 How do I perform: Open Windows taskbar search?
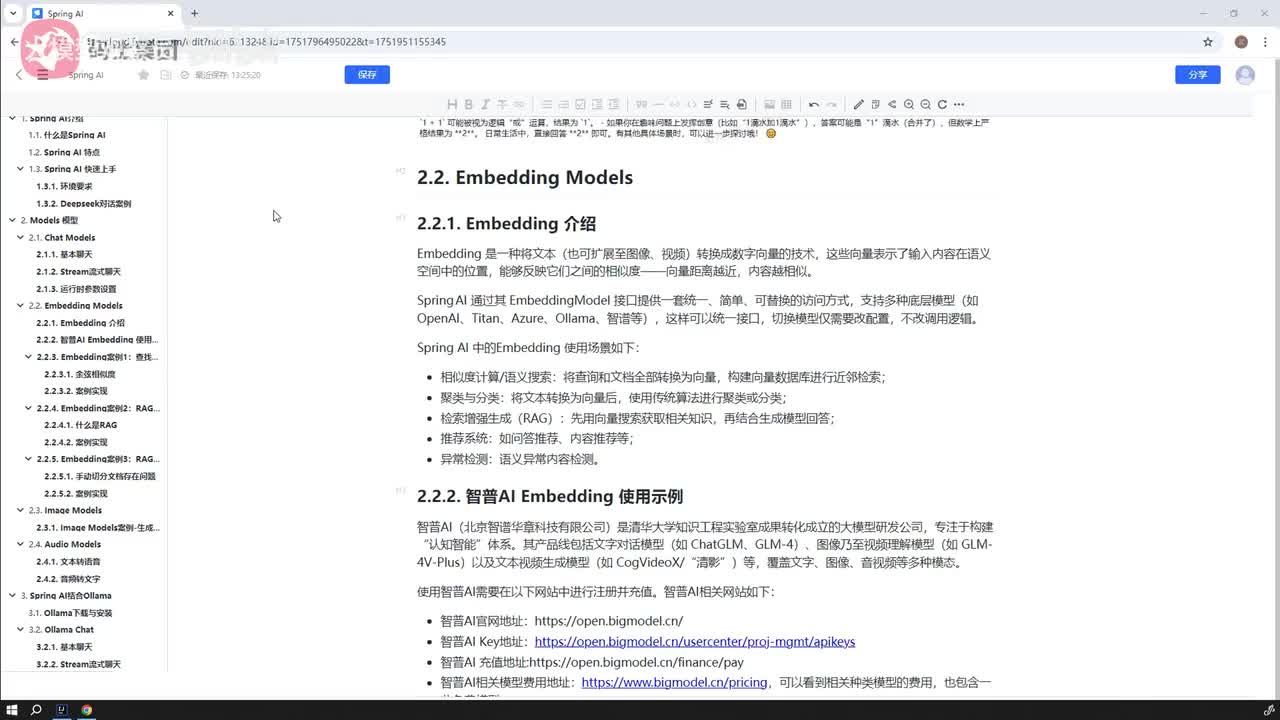[36, 710]
